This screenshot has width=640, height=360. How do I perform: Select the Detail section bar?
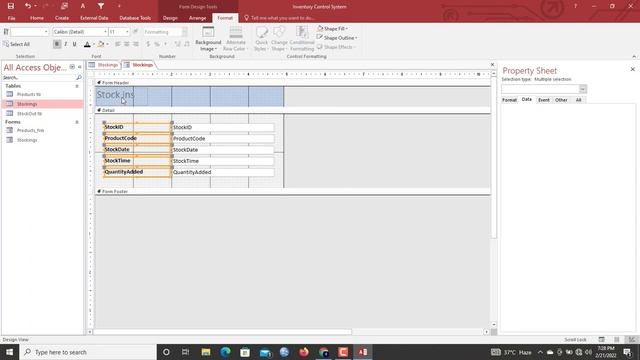click(293, 110)
